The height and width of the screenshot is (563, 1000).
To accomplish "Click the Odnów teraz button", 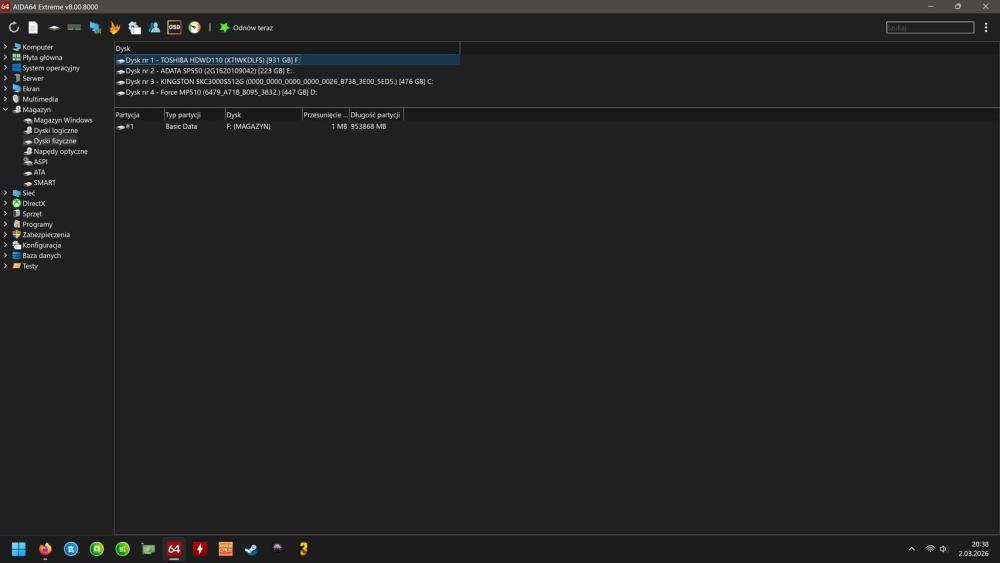I will coord(246,28).
